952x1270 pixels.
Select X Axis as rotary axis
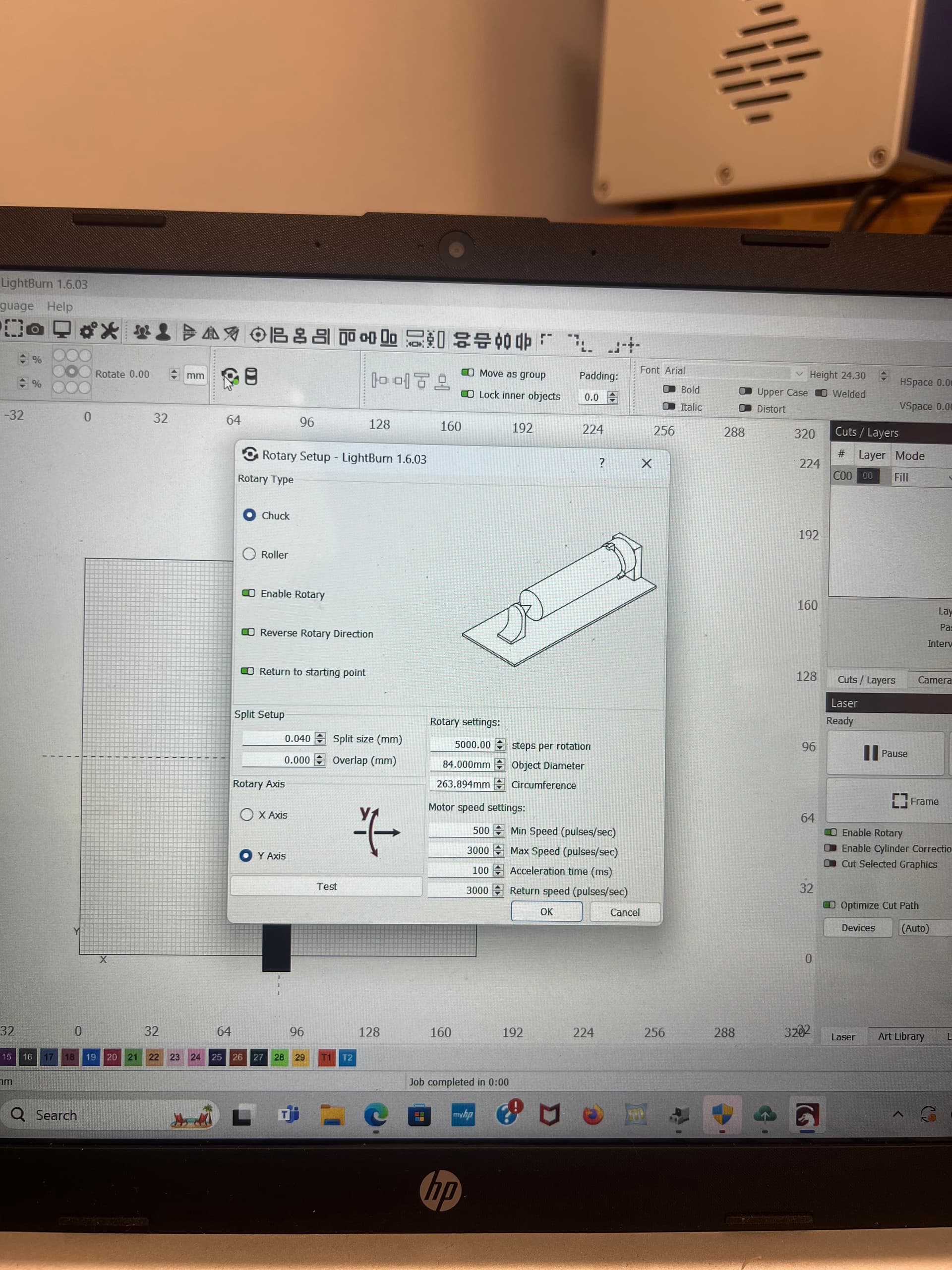247,814
